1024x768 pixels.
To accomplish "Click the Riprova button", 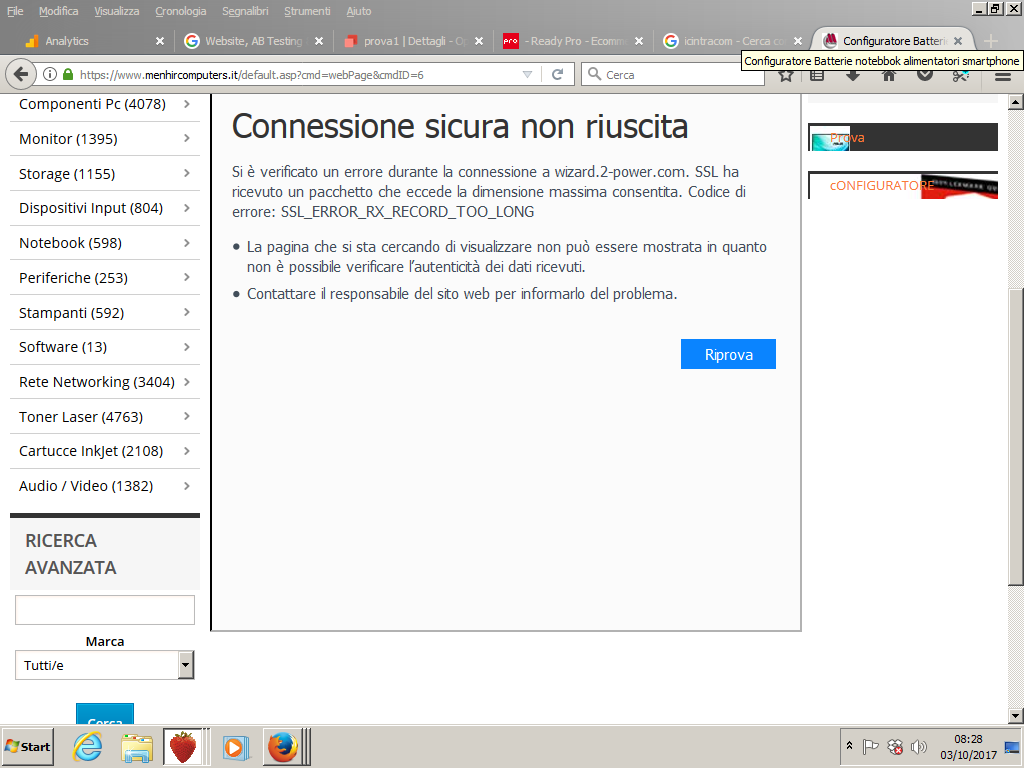I will tap(728, 354).
